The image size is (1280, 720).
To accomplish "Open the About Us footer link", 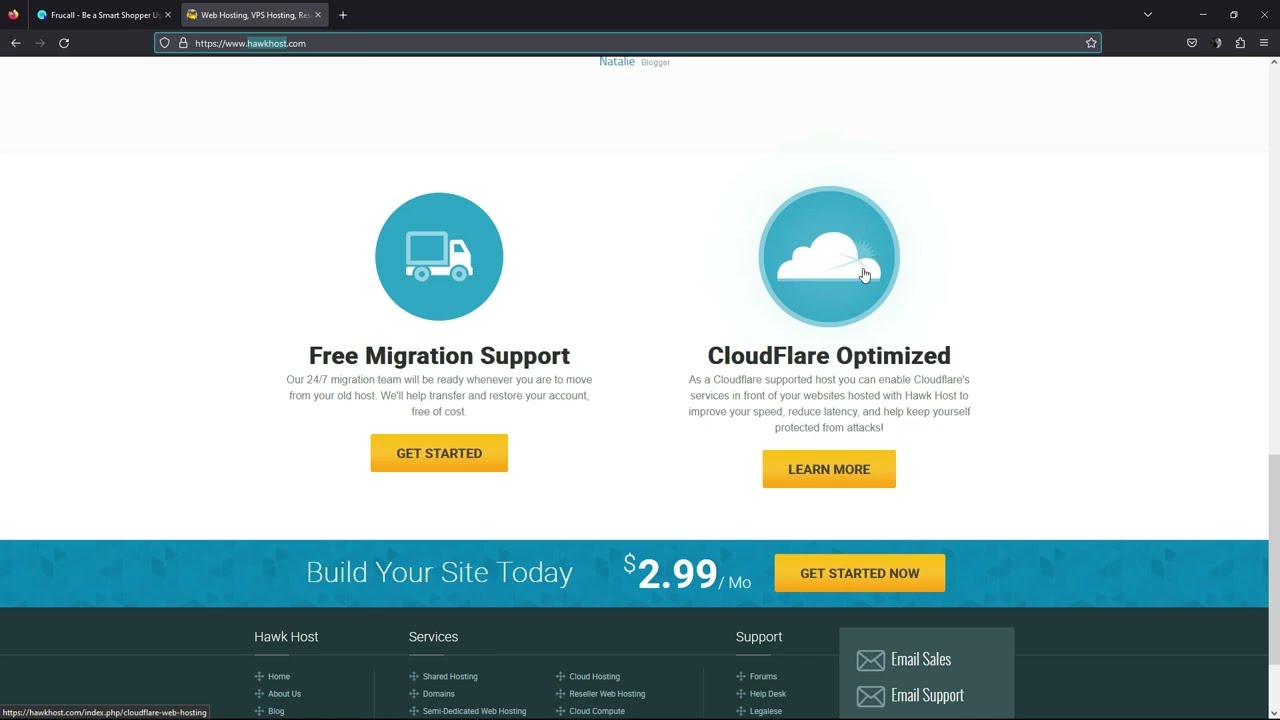I will [x=284, y=694].
